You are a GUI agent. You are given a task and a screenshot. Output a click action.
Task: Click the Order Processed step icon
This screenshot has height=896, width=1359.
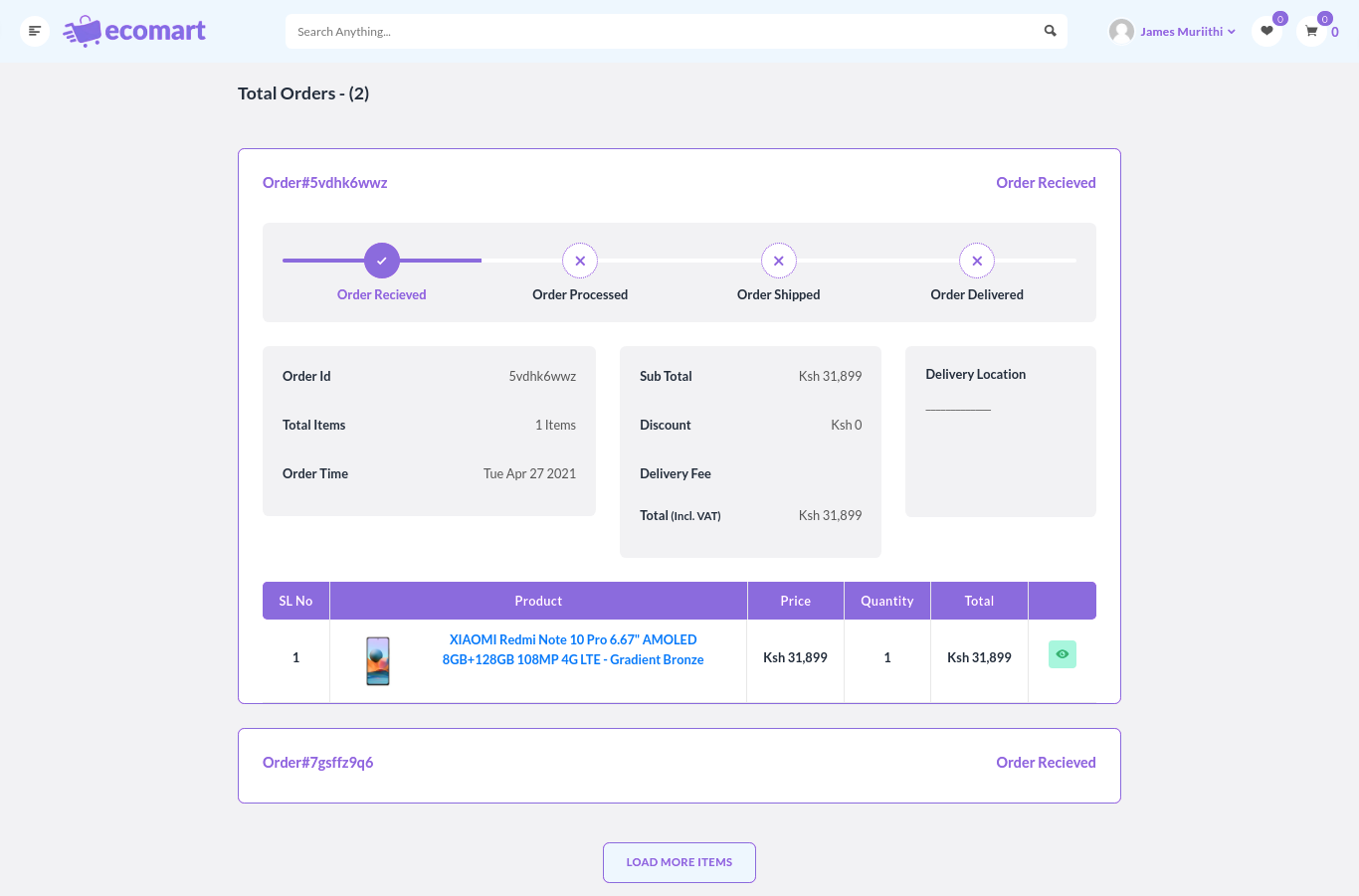pos(580,261)
